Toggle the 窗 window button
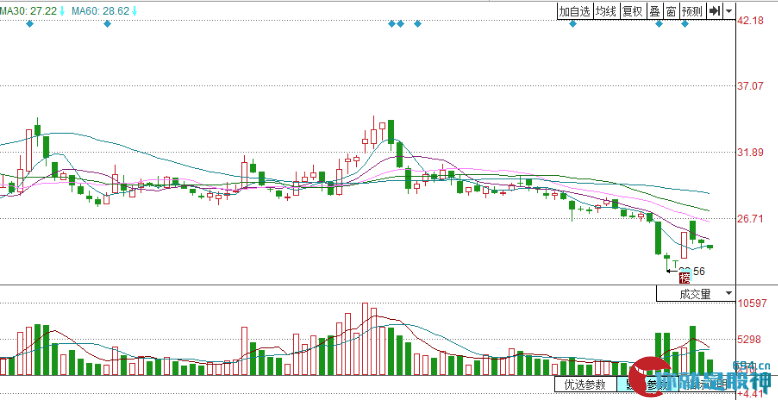This screenshot has height=400, width=778. coord(671,11)
